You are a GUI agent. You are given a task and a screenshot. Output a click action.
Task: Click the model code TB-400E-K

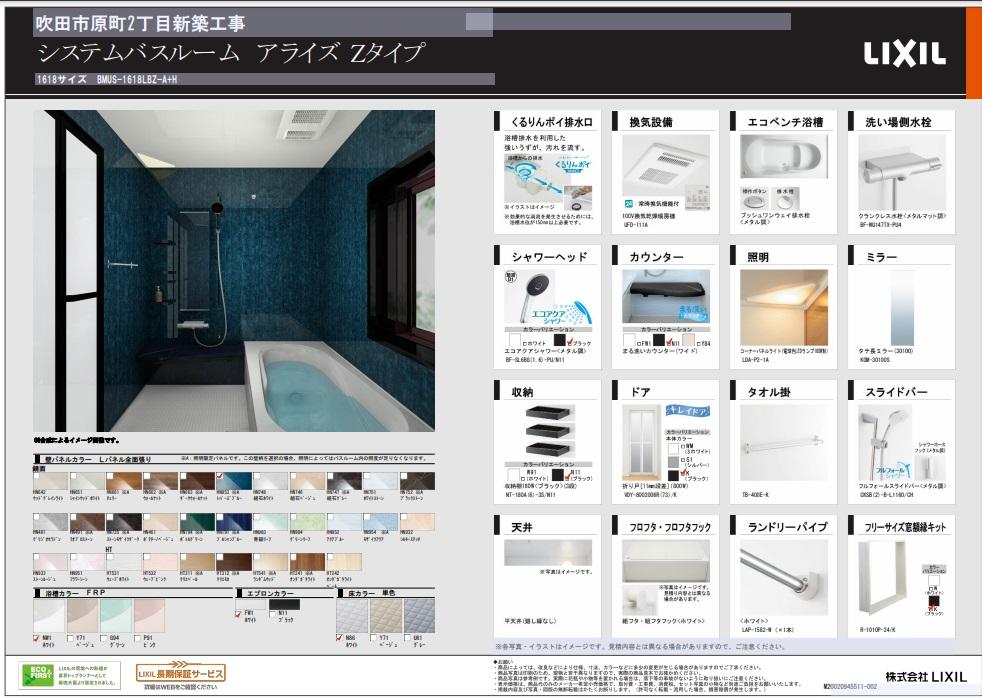(755, 495)
